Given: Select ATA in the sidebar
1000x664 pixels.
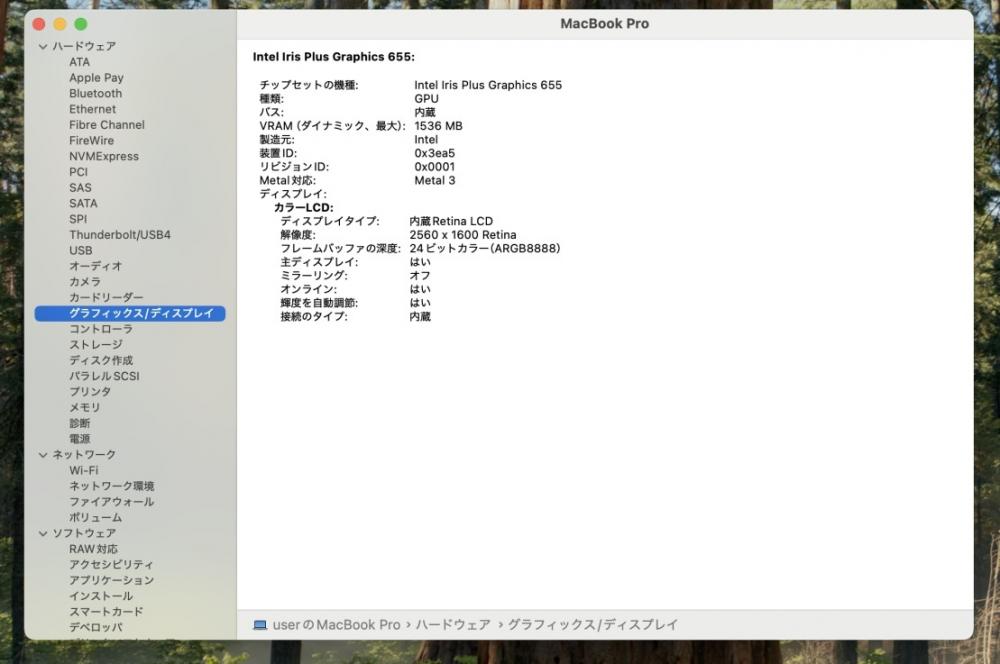Looking at the screenshot, I should click(80, 62).
